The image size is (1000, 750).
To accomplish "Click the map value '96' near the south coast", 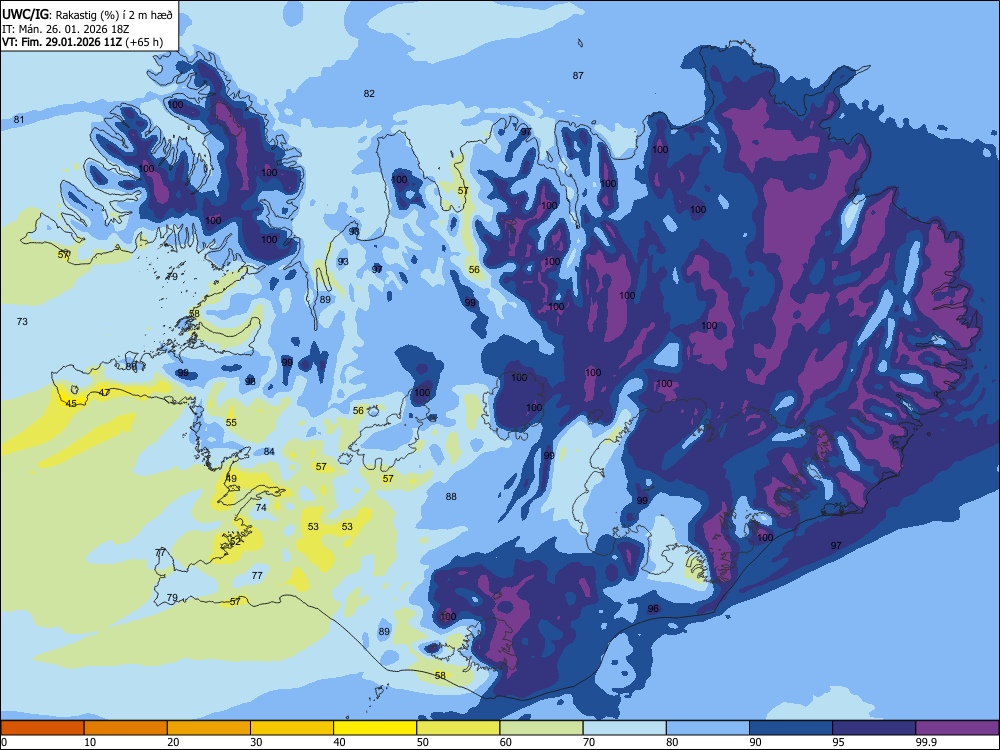I will pyautogui.click(x=653, y=608).
